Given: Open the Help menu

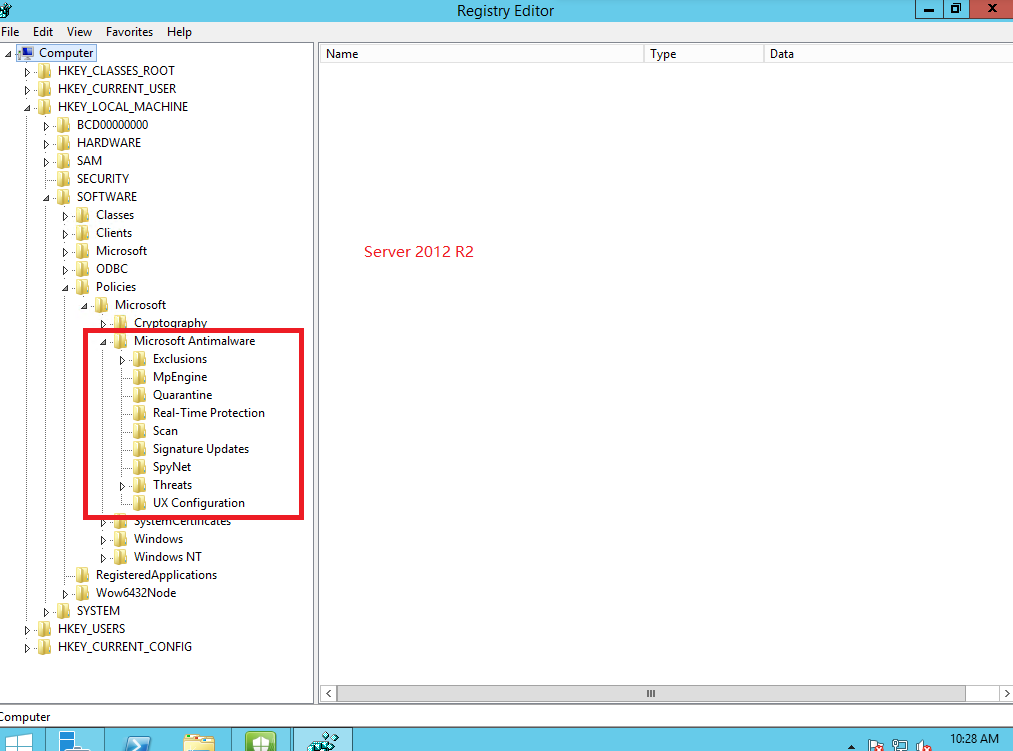Looking at the screenshot, I should pos(179,32).
